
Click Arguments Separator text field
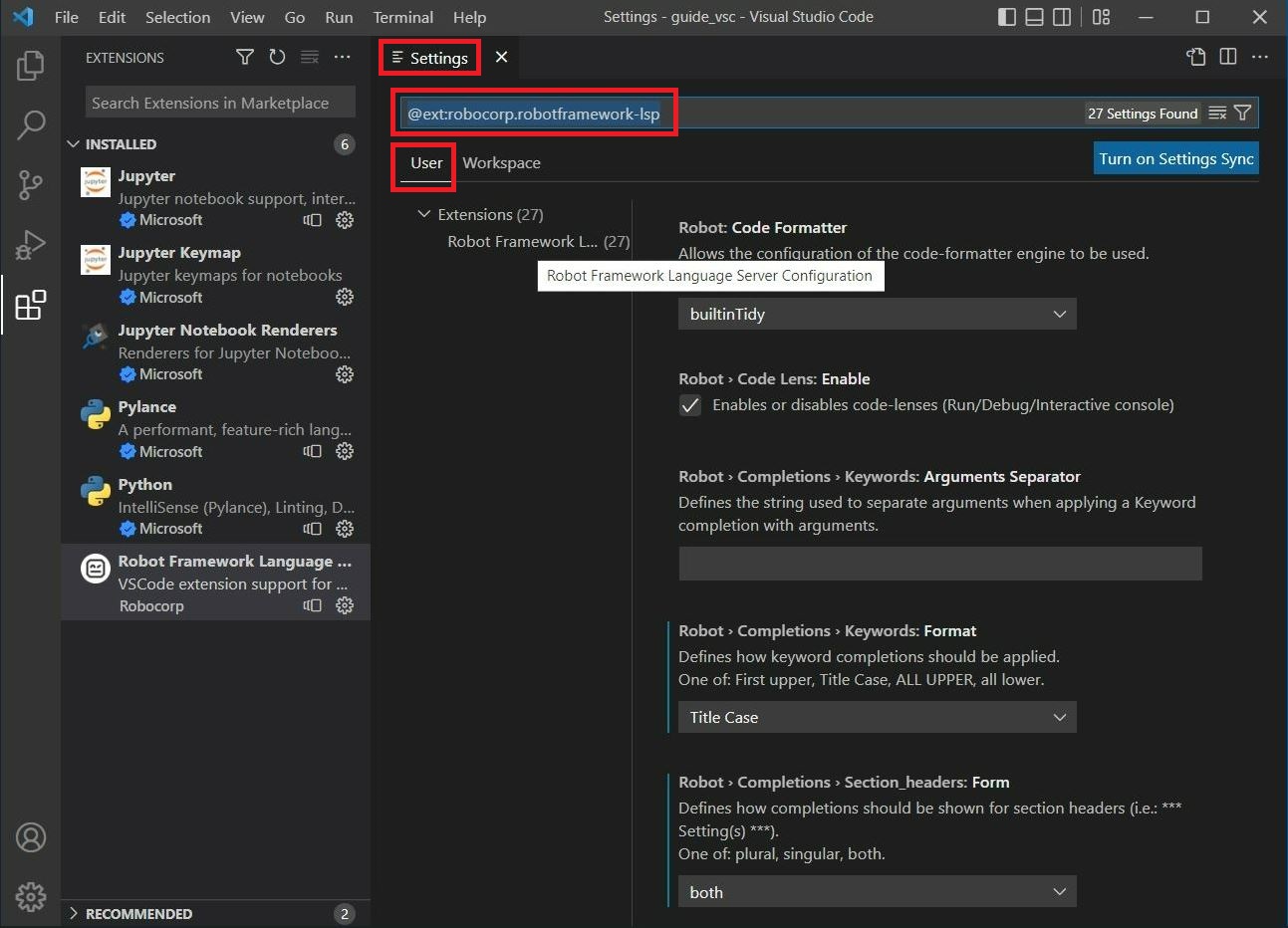[940, 563]
